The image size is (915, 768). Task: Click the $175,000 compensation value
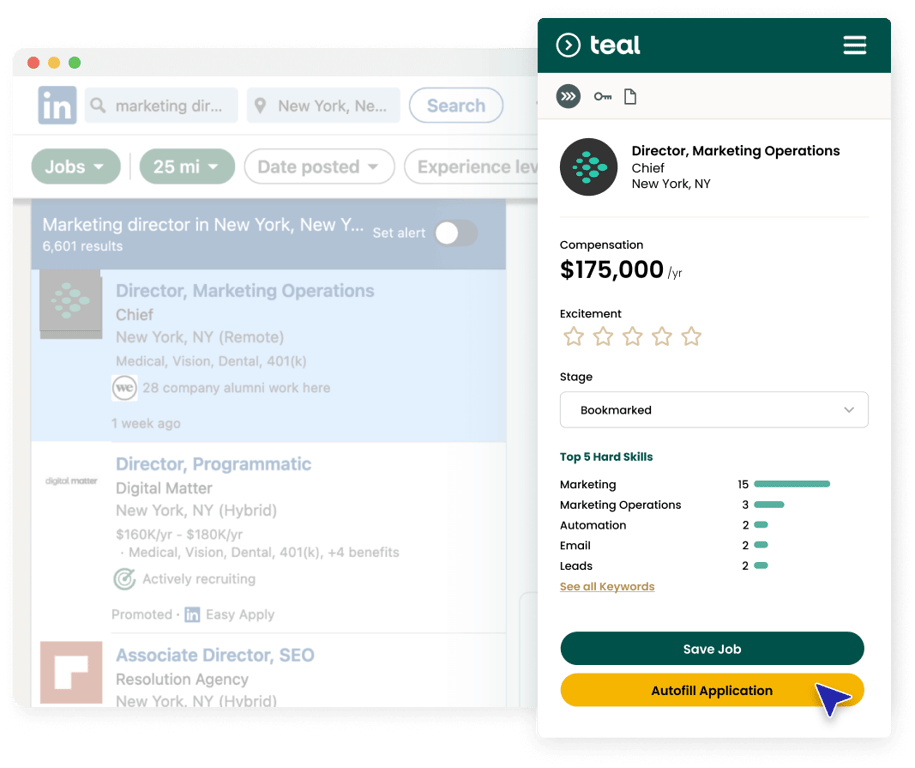[612, 270]
